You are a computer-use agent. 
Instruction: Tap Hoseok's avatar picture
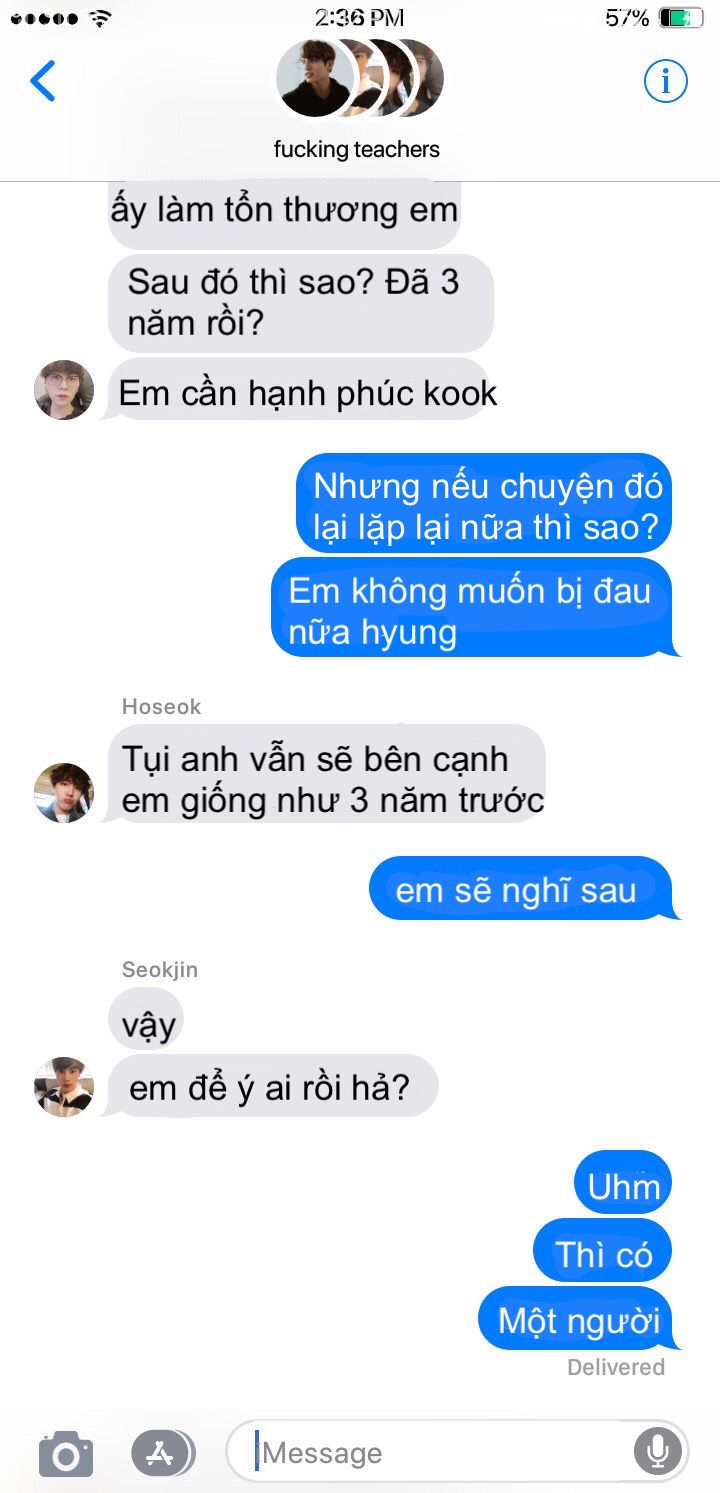coord(64,793)
